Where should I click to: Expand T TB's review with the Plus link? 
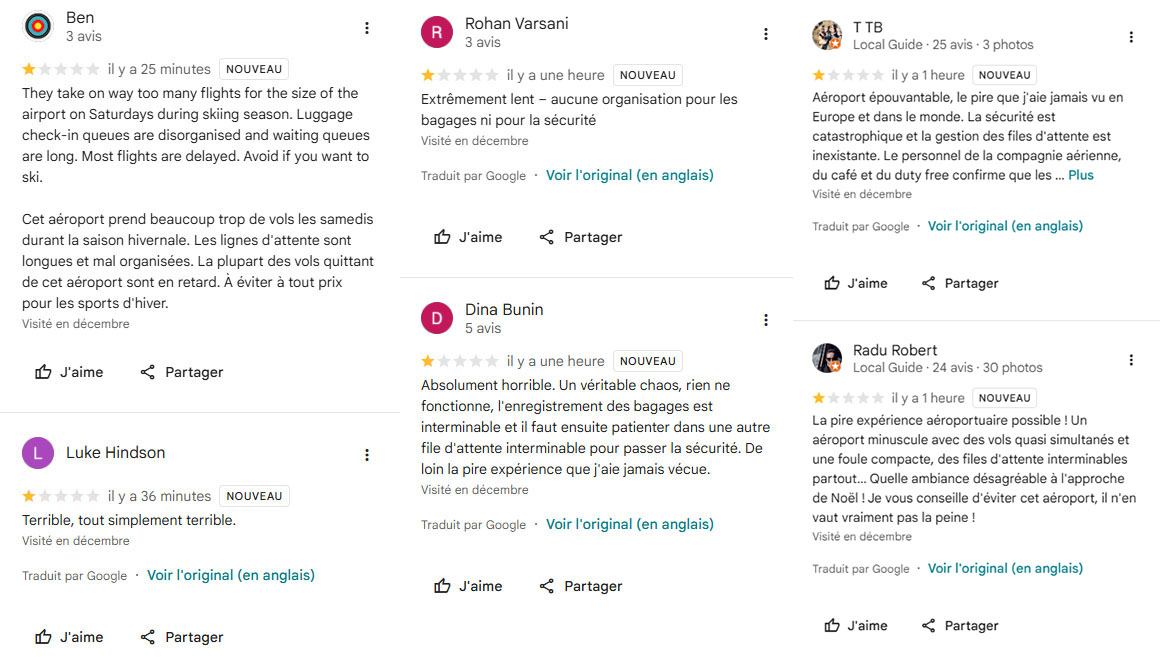(x=1081, y=175)
